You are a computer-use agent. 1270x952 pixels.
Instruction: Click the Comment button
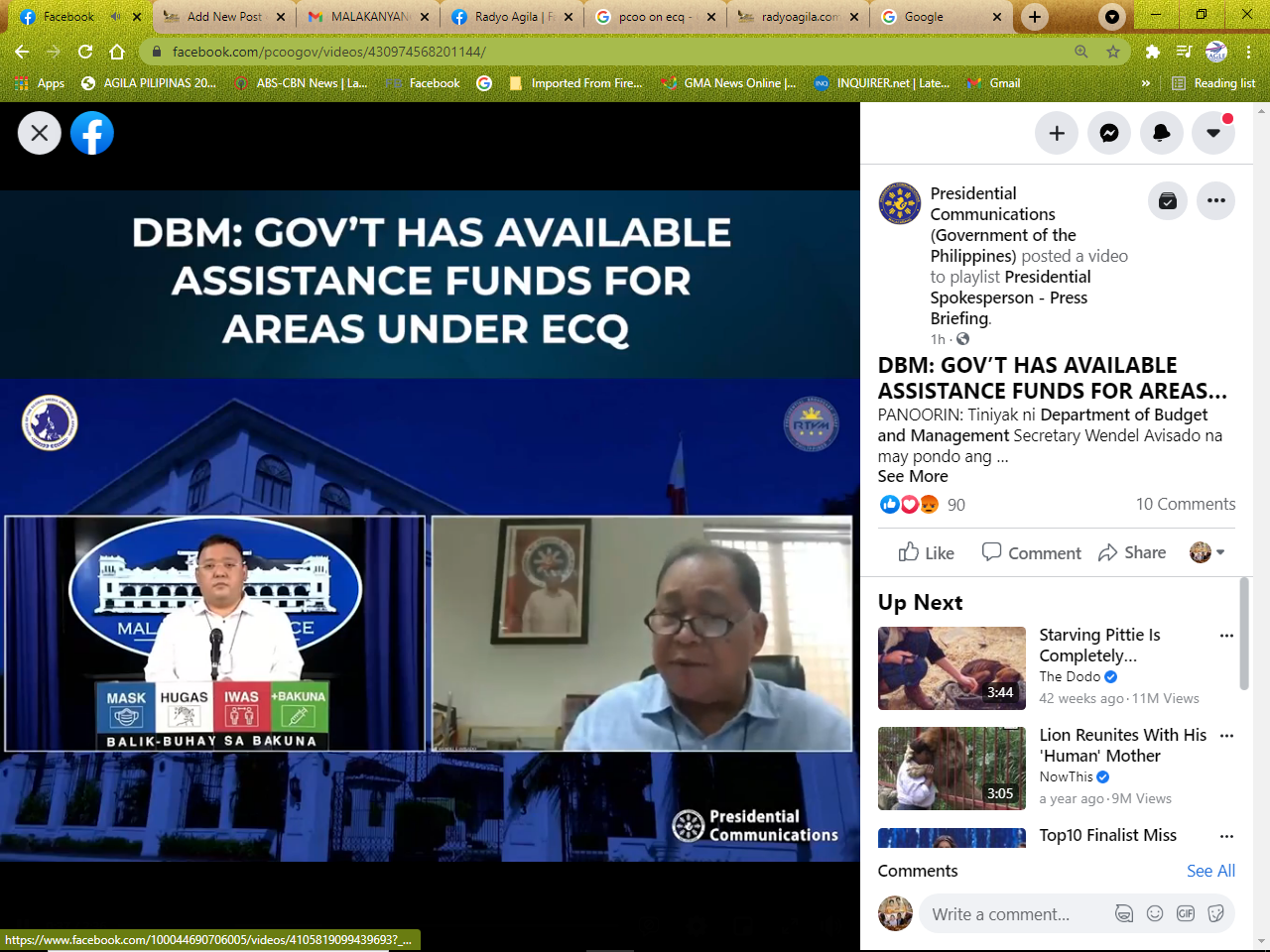(1031, 552)
